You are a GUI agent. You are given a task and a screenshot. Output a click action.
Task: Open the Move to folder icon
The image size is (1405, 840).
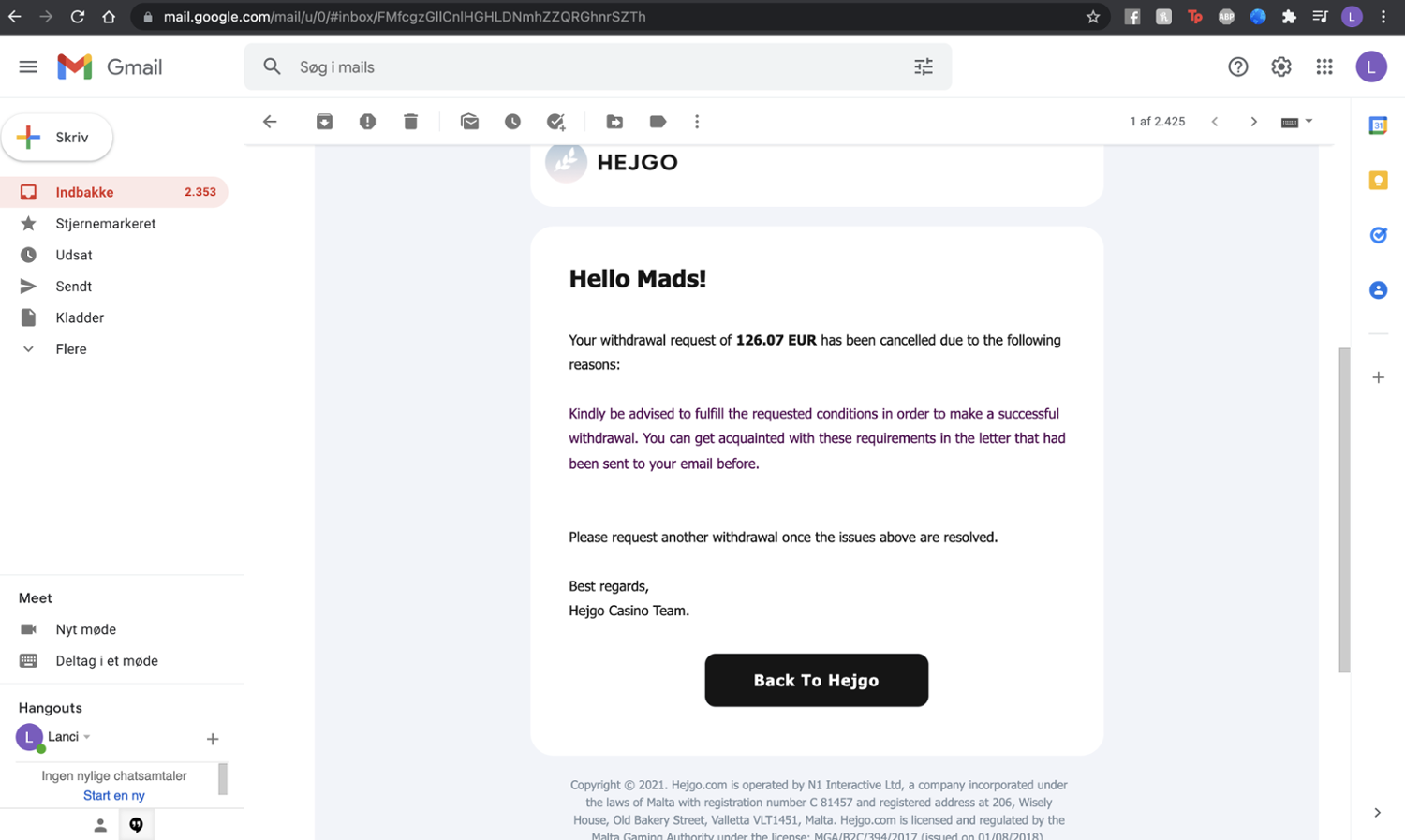tap(614, 122)
